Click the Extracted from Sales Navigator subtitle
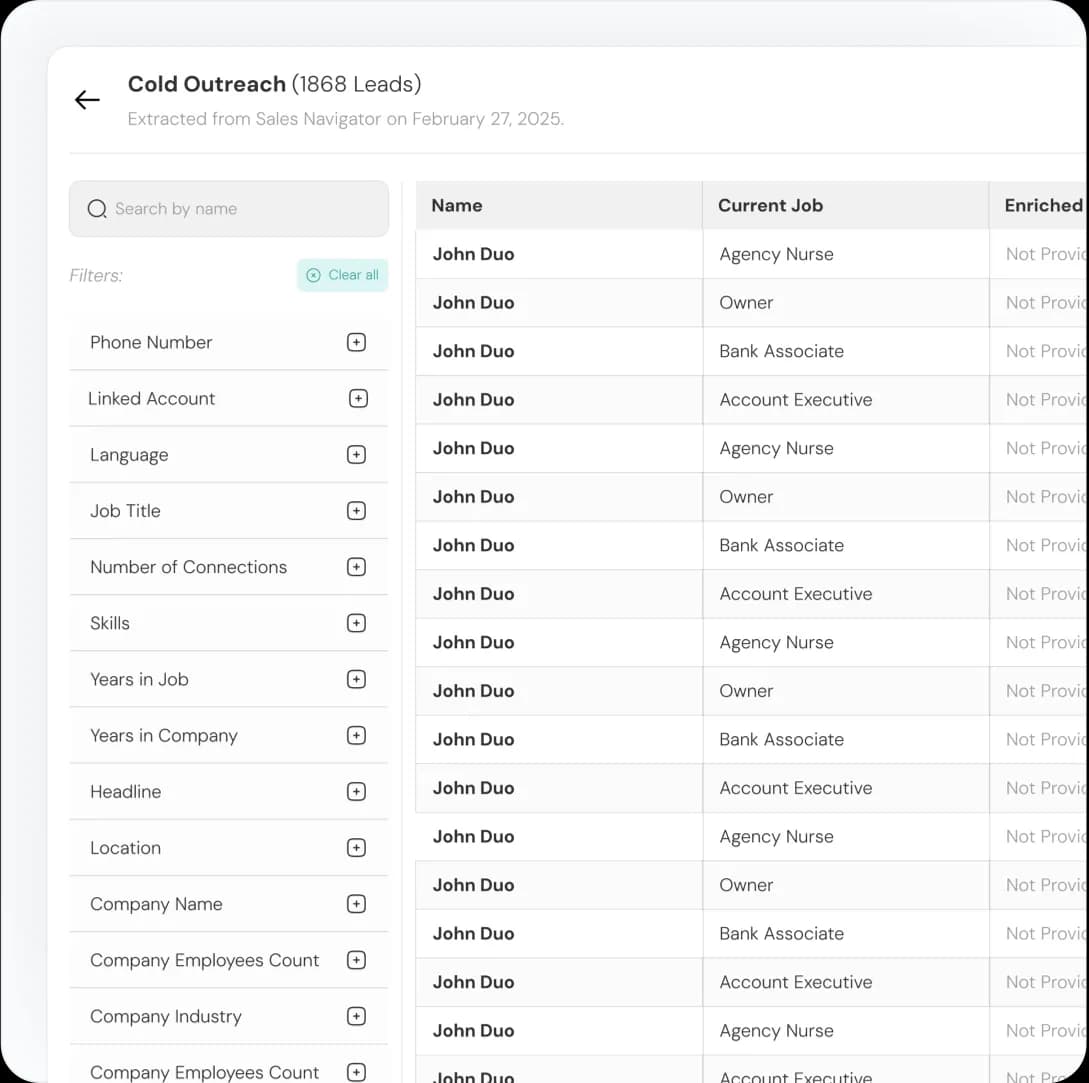This screenshot has height=1083, width=1089. tap(346, 119)
